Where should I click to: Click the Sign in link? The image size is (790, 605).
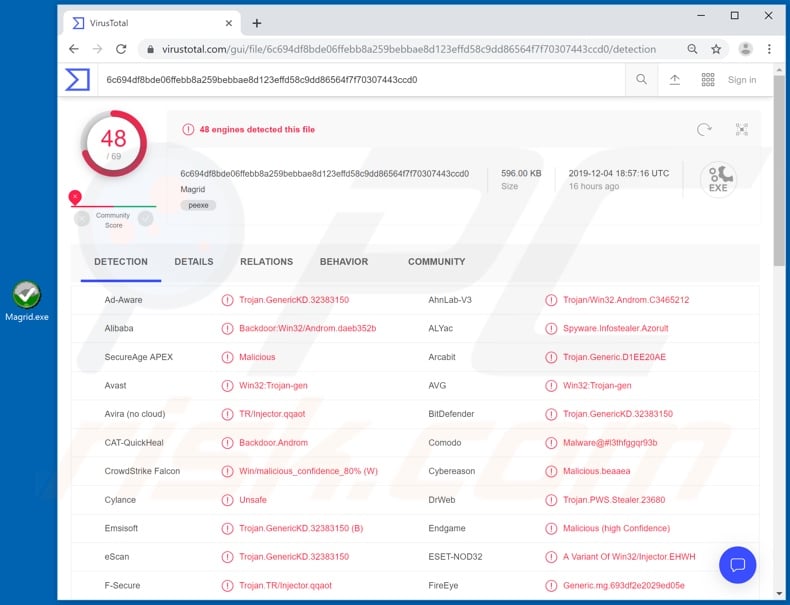tap(742, 80)
